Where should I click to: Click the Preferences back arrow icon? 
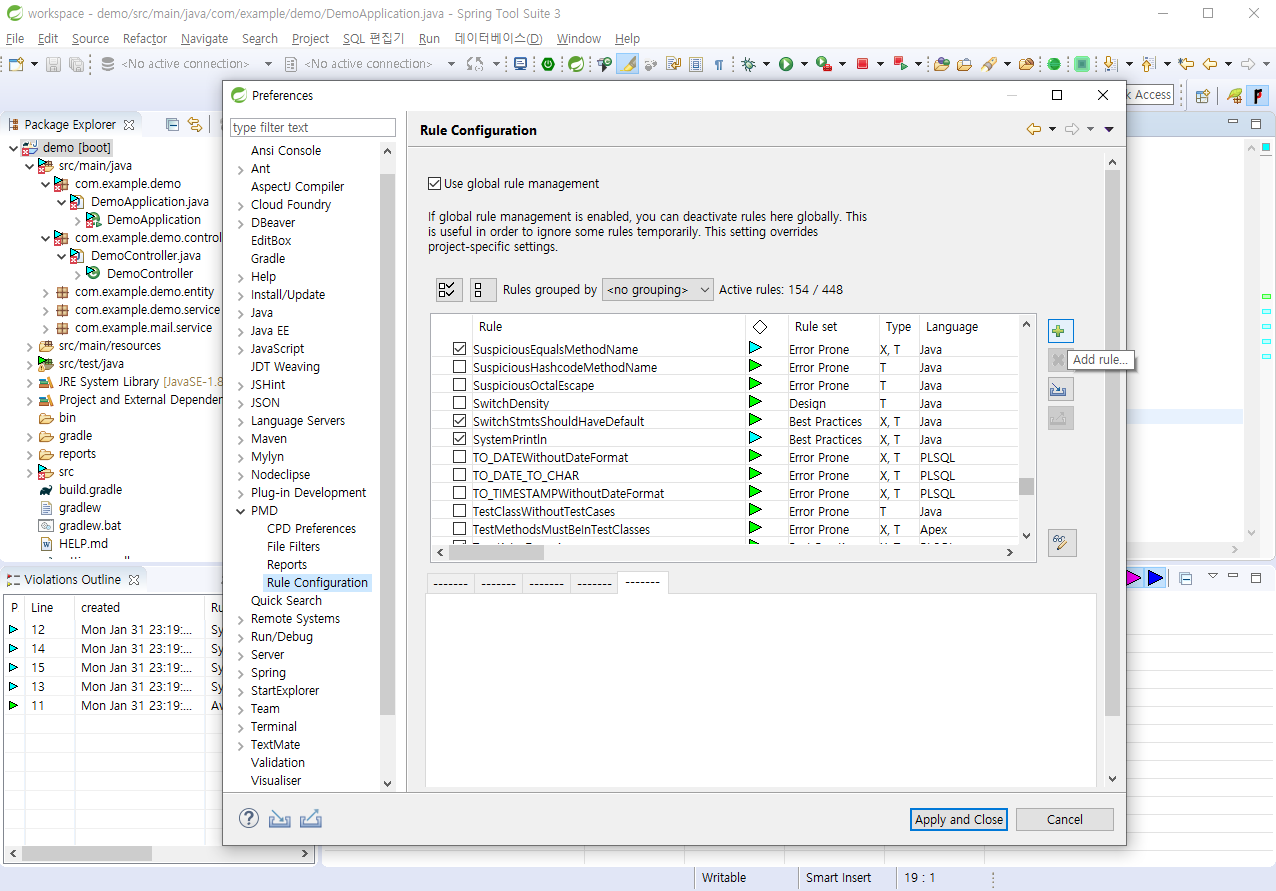1034,129
